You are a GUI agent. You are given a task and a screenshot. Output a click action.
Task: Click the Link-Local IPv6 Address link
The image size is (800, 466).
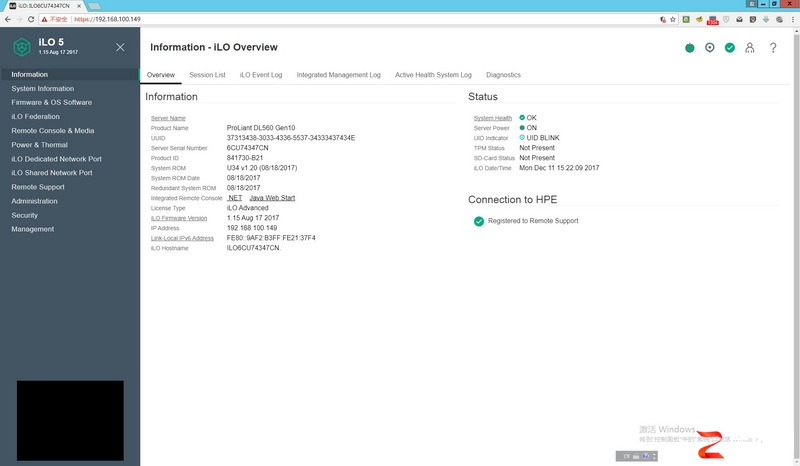182,238
